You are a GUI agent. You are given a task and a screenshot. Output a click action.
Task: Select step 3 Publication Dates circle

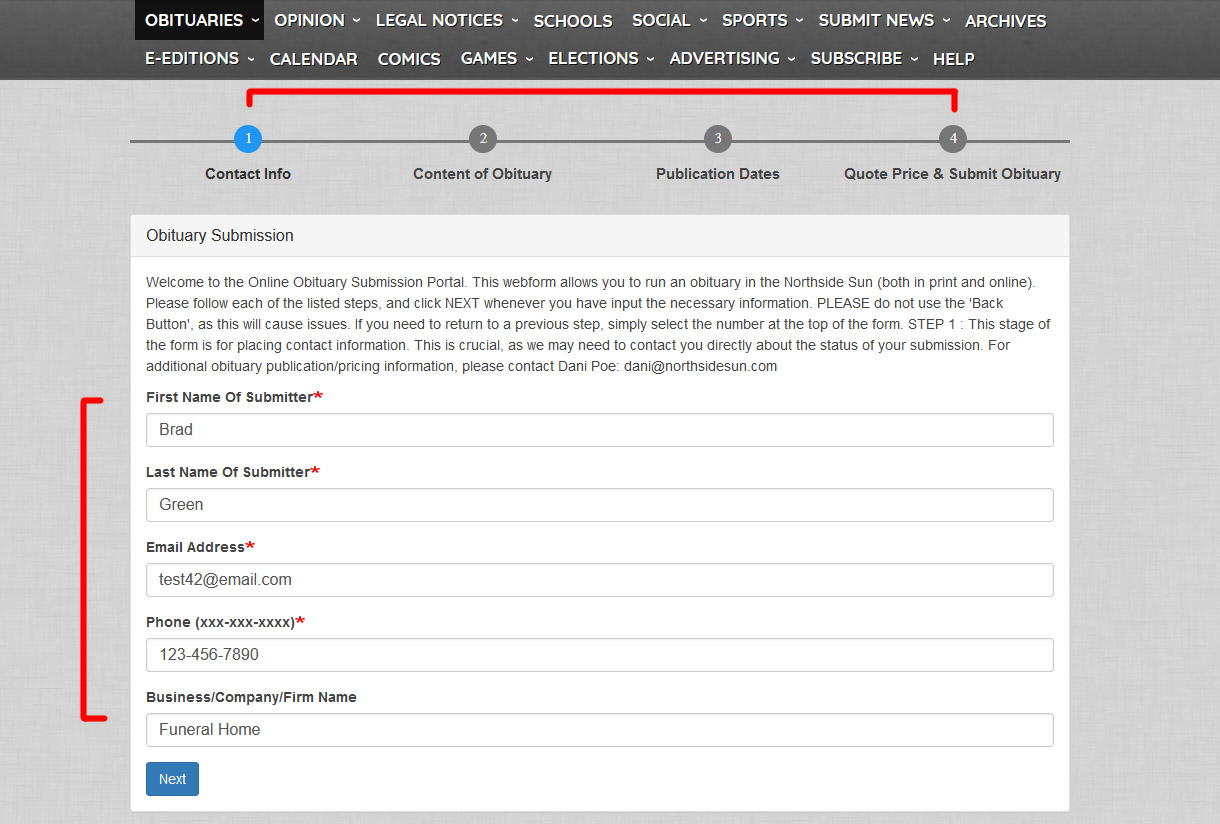click(x=717, y=139)
